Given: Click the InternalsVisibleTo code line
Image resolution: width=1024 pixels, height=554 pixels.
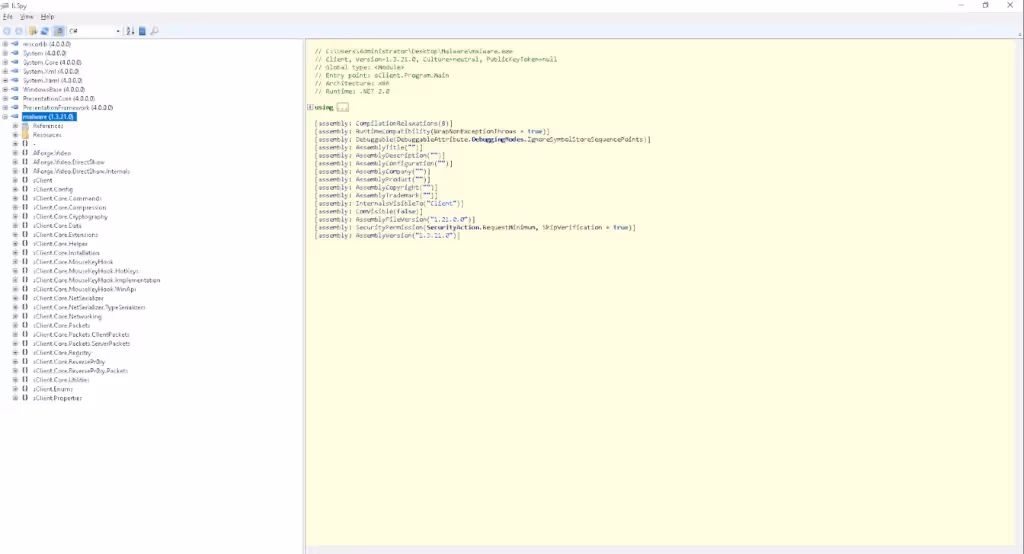Looking at the screenshot, I should pos(389,203).
